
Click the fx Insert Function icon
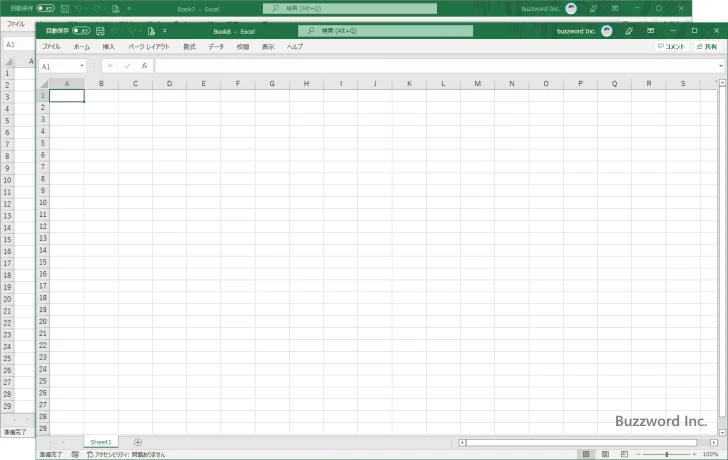click(144, 66)
